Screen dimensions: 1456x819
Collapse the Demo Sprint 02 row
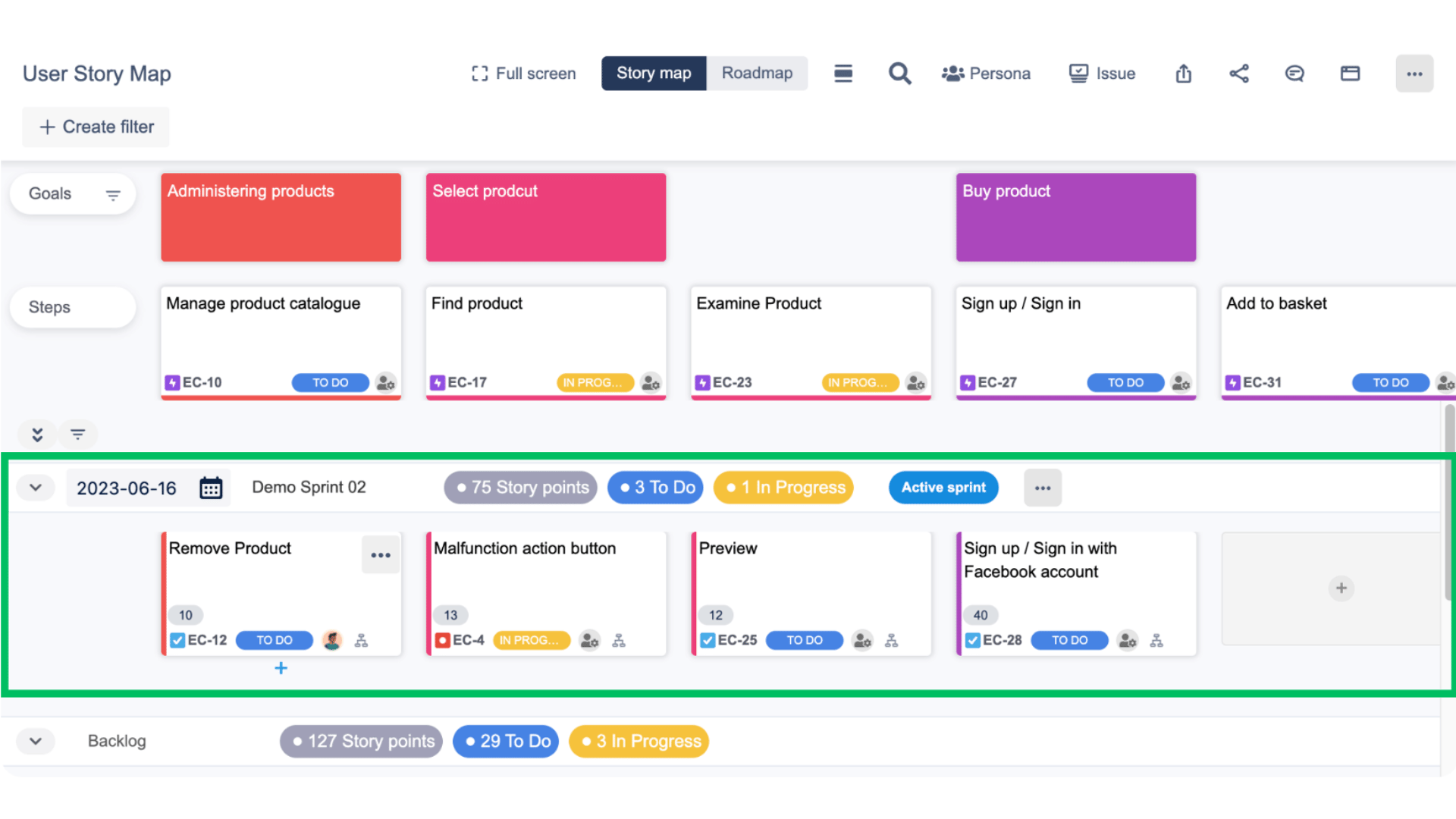(x=35, y=487)
